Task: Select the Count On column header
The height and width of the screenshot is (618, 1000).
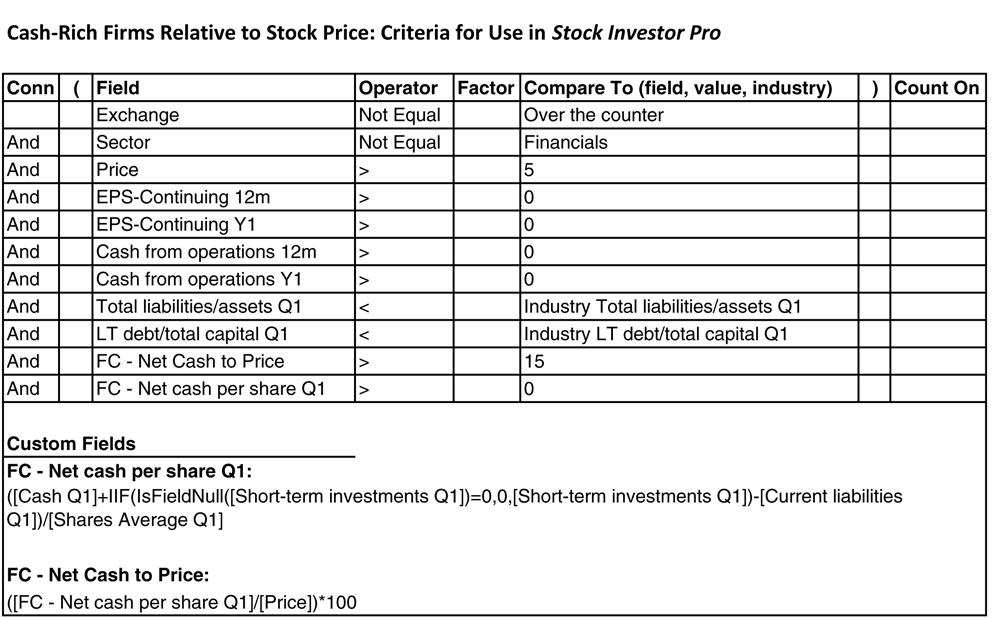Action: click(938, 88)
